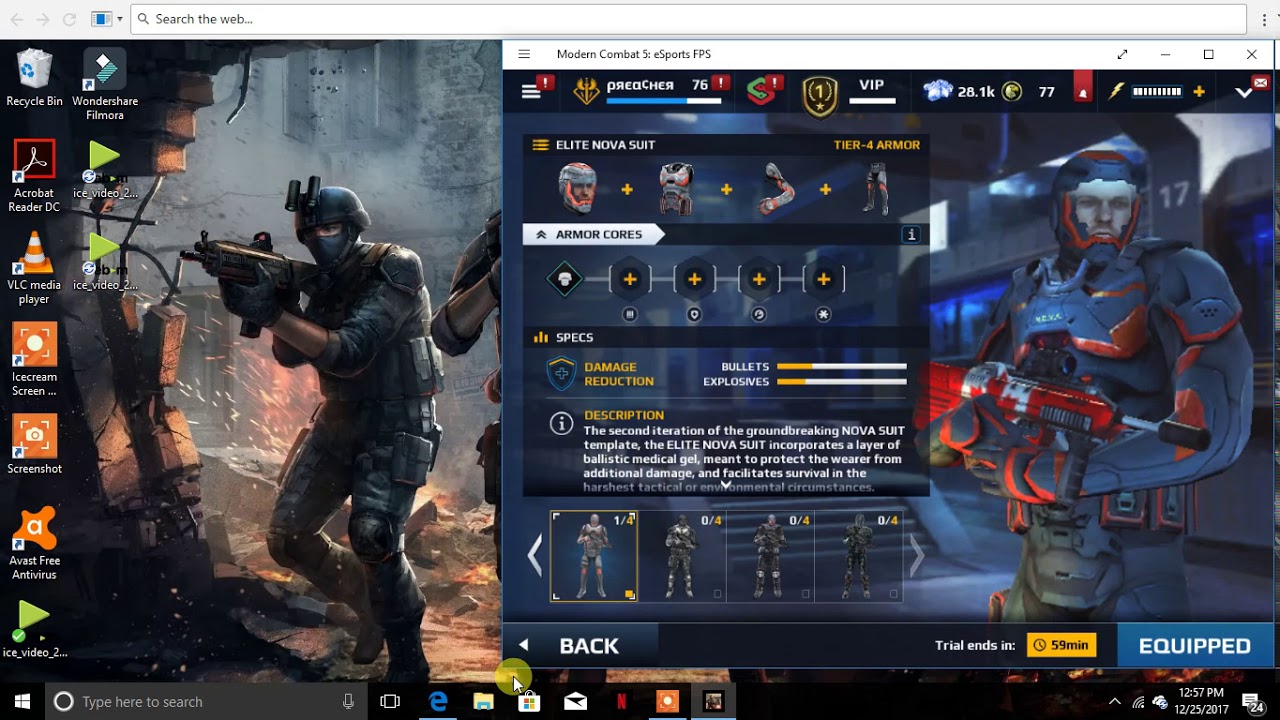Select the Elite Nova Suit helmet piece
The height and width of the screenshot is (720, 1280).
click(577, 188)
